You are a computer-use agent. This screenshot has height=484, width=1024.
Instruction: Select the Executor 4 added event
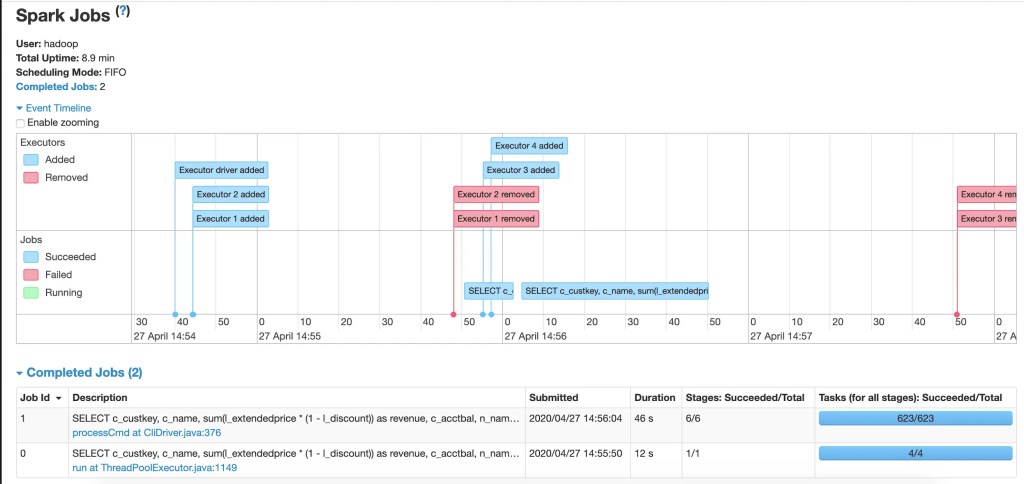529,146
